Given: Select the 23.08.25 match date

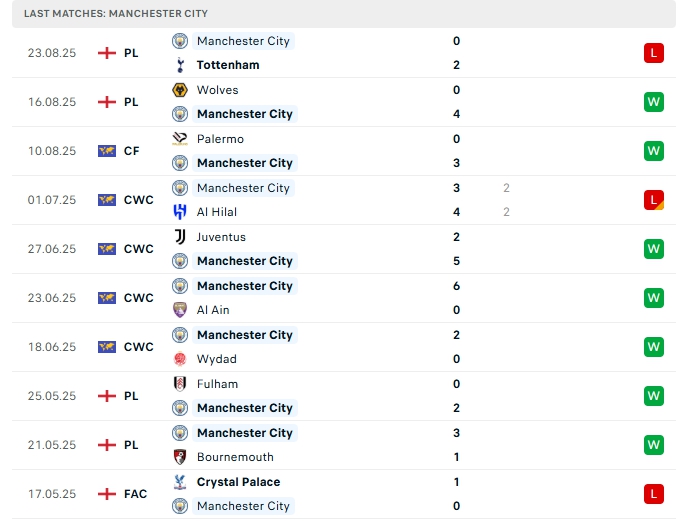Looking at the screenshot, I should point(52,53).
